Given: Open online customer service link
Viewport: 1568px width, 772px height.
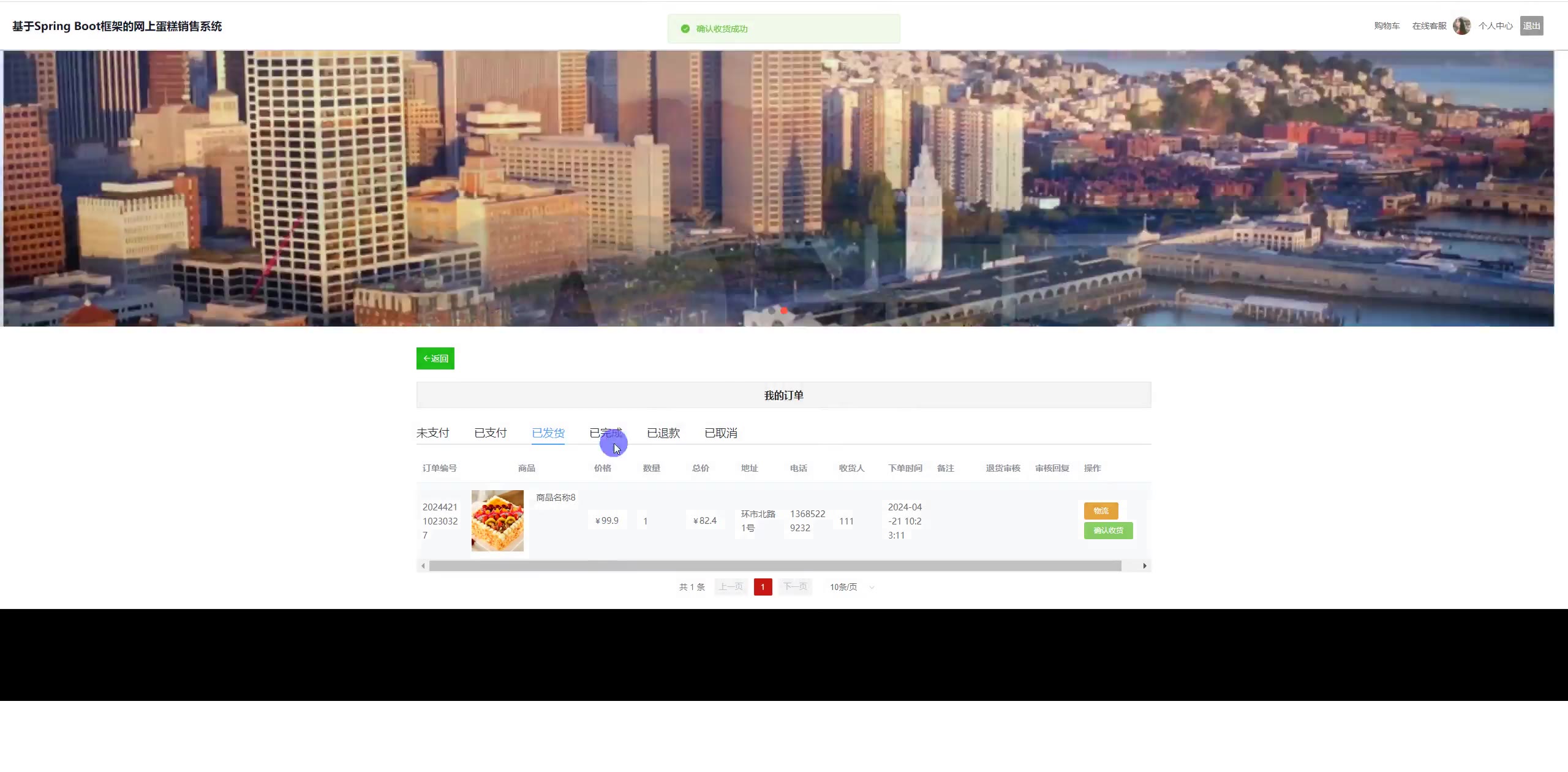Looking at the screenshot, I should (x=1429, y=26).
